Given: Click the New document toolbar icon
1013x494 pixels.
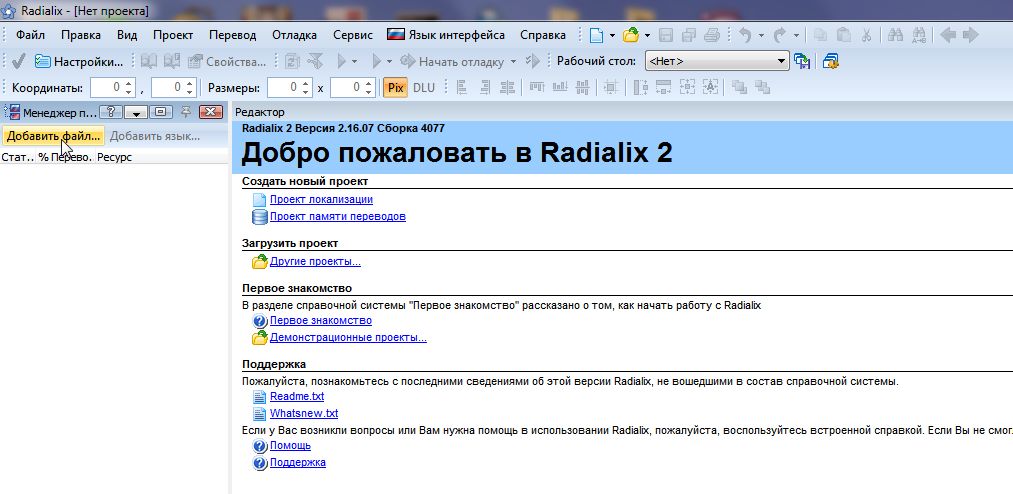Looking at the screenshot, I should [x=596, y=35].
